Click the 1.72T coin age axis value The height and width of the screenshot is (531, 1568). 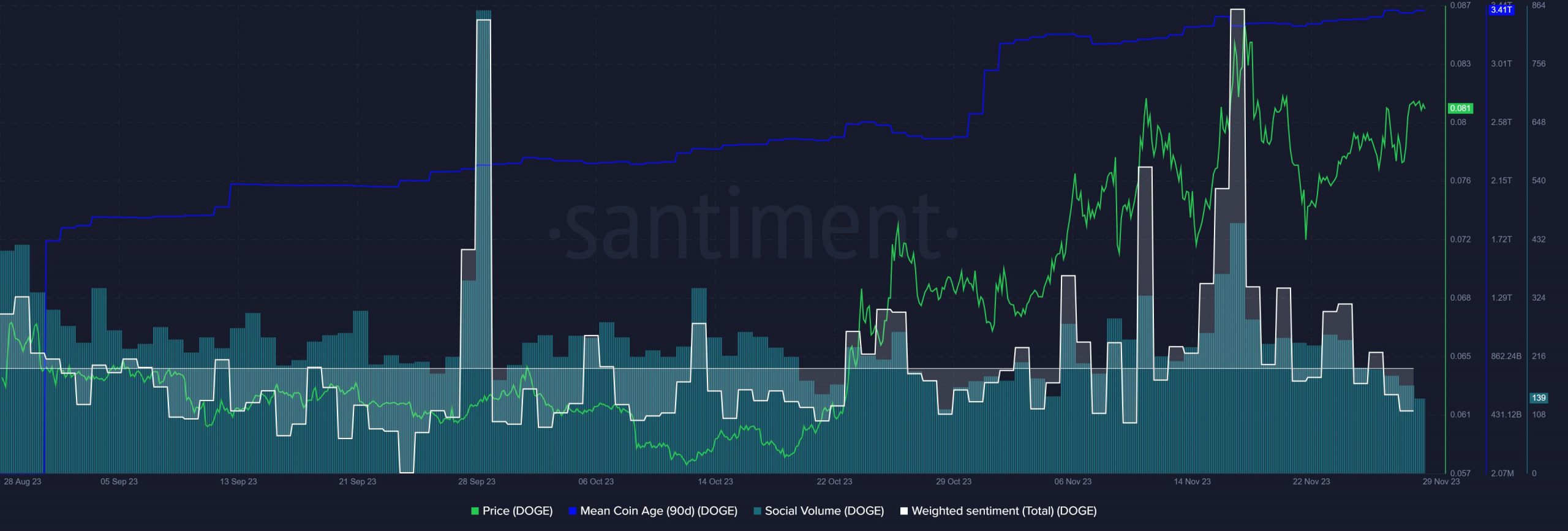(x=1501, y=239)
